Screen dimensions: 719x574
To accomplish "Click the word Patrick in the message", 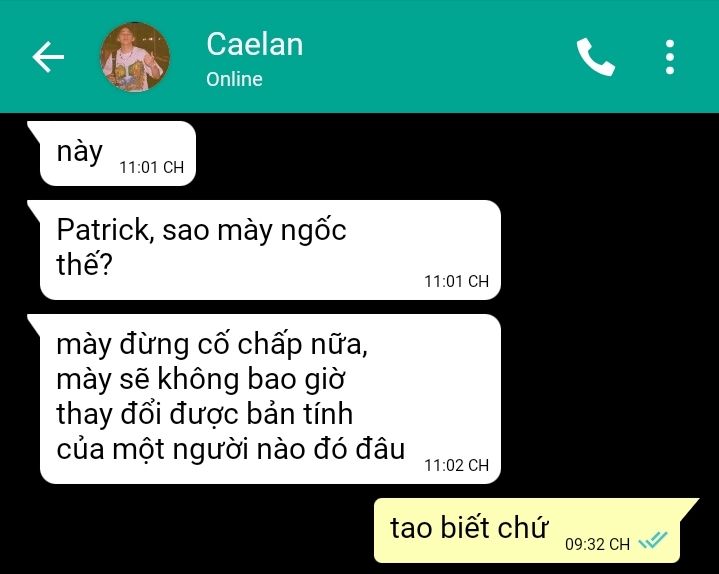I will [x=105, y=230].
